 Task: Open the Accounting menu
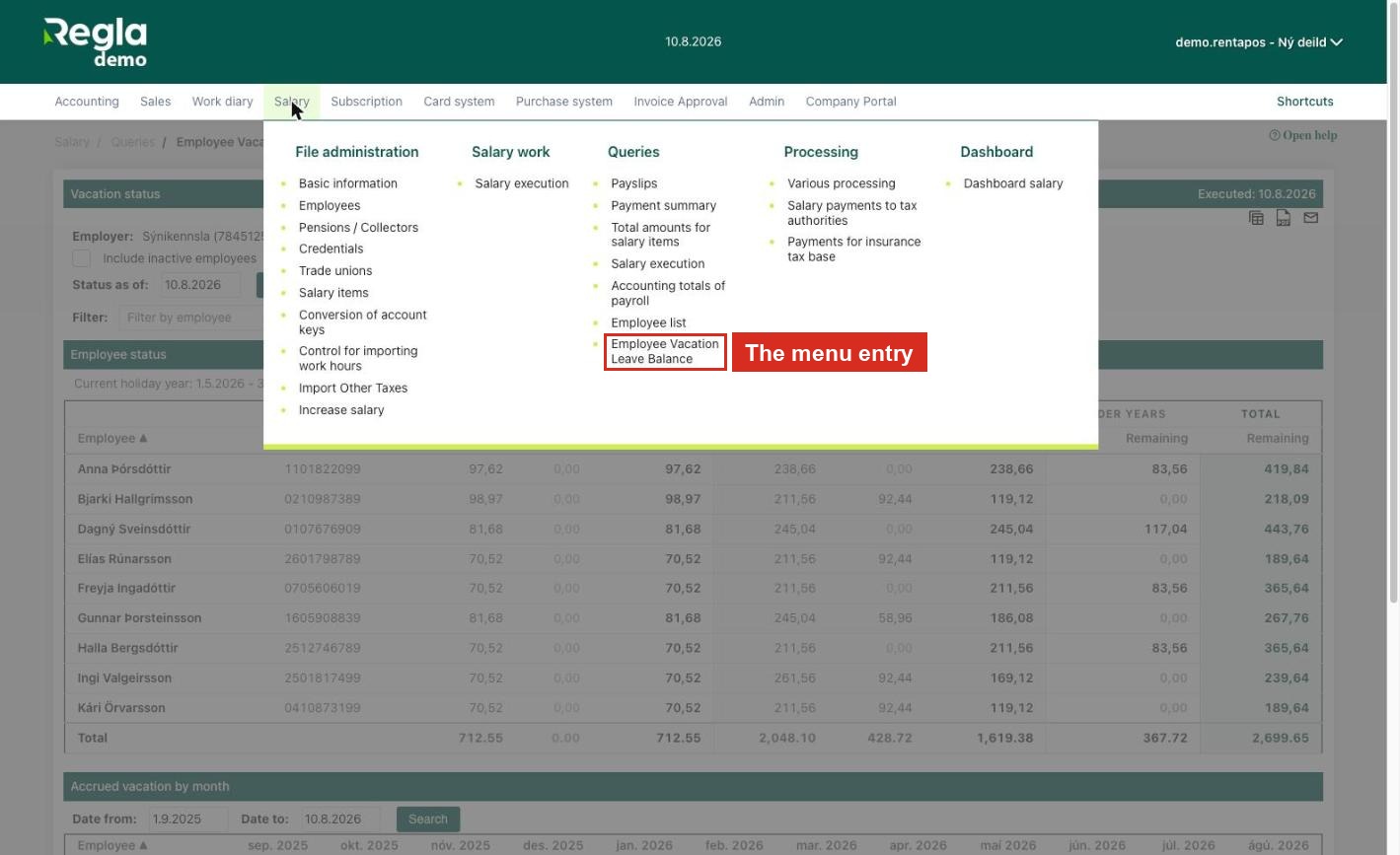pos(87,102)
